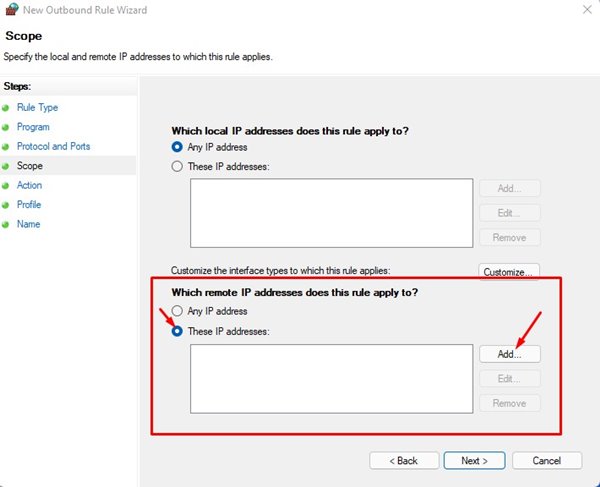The image size is (600, 487).
Task: Click the green bullet beside Rule Type
Action: [x=6, y=108]
